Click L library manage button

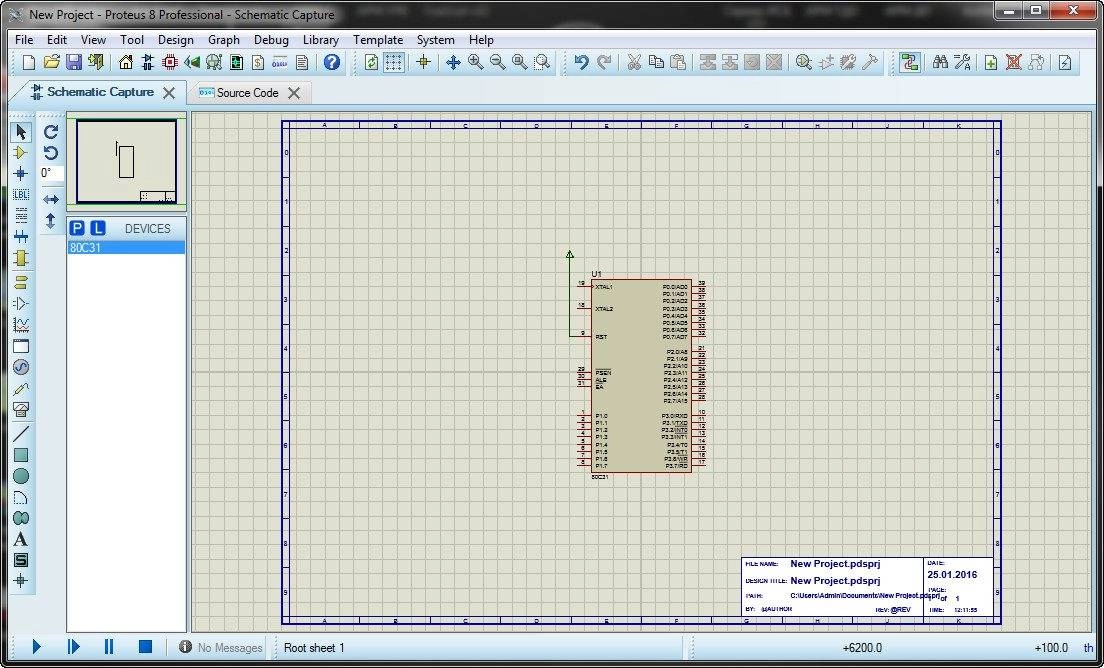(98, 228)
